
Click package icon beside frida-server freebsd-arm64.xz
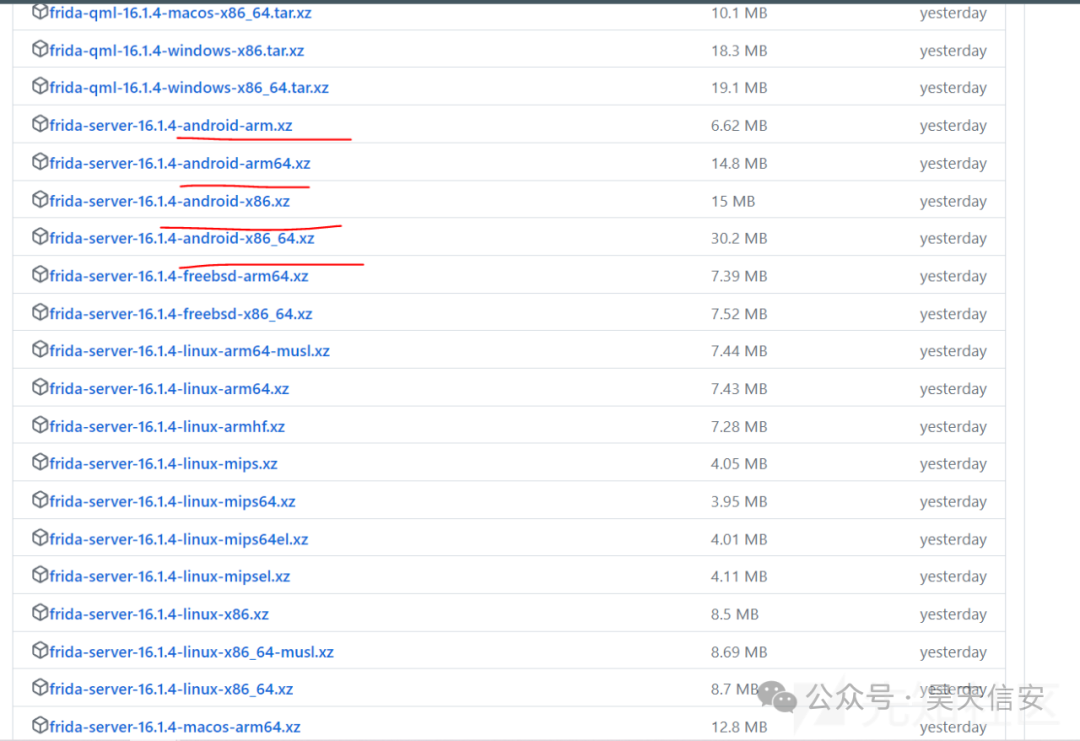click(x=40, y=275)
